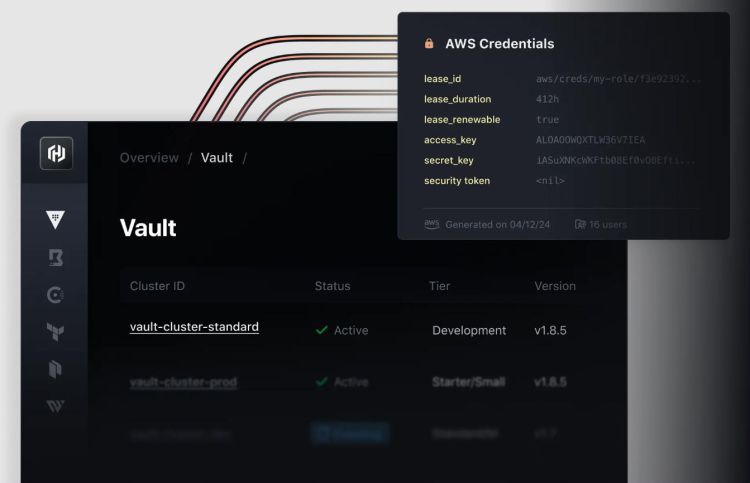Open Boundary product icon in sidebar
The width and height of the screenshot is (750, 483).
(56, 257)
